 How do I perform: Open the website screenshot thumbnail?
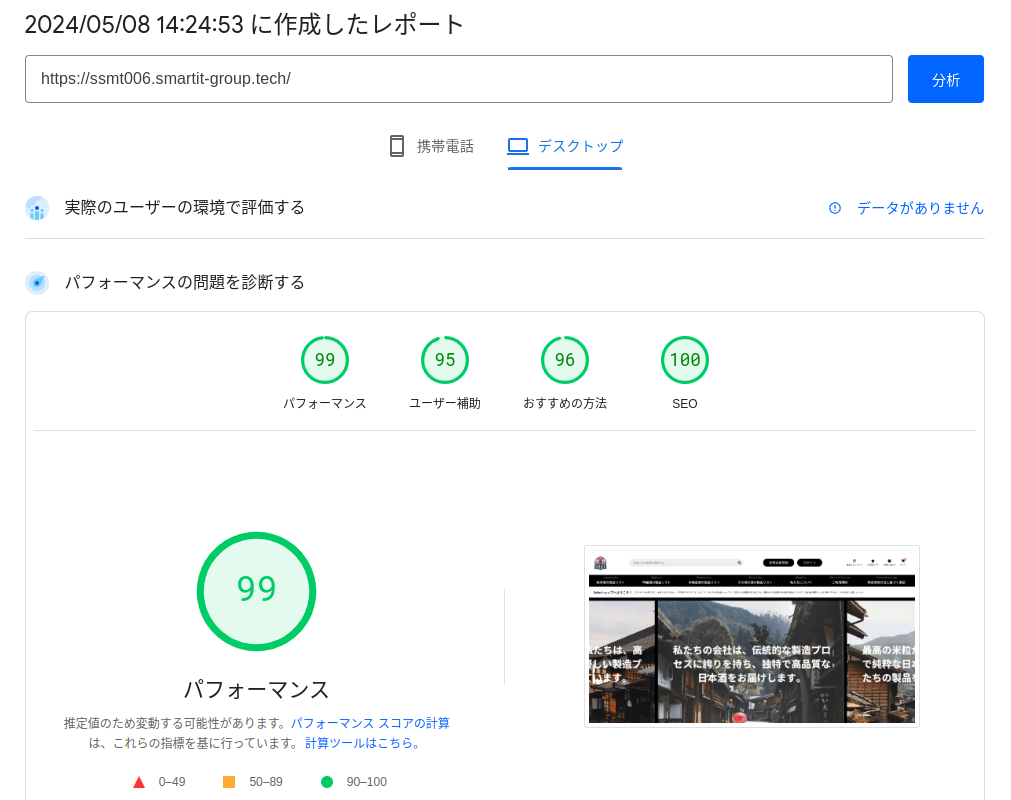751,636
